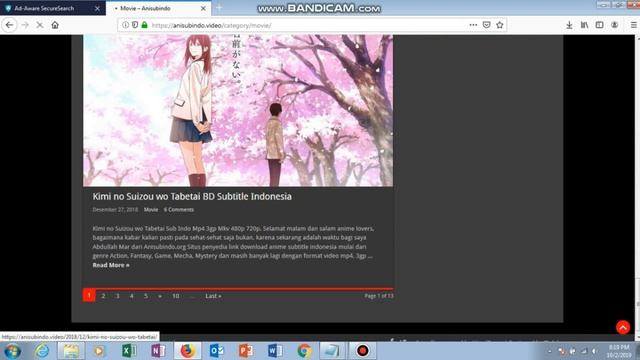Go to pagination page 4
Image resolution: width=640 pixels, height=360 pixels.
point(131,296)
